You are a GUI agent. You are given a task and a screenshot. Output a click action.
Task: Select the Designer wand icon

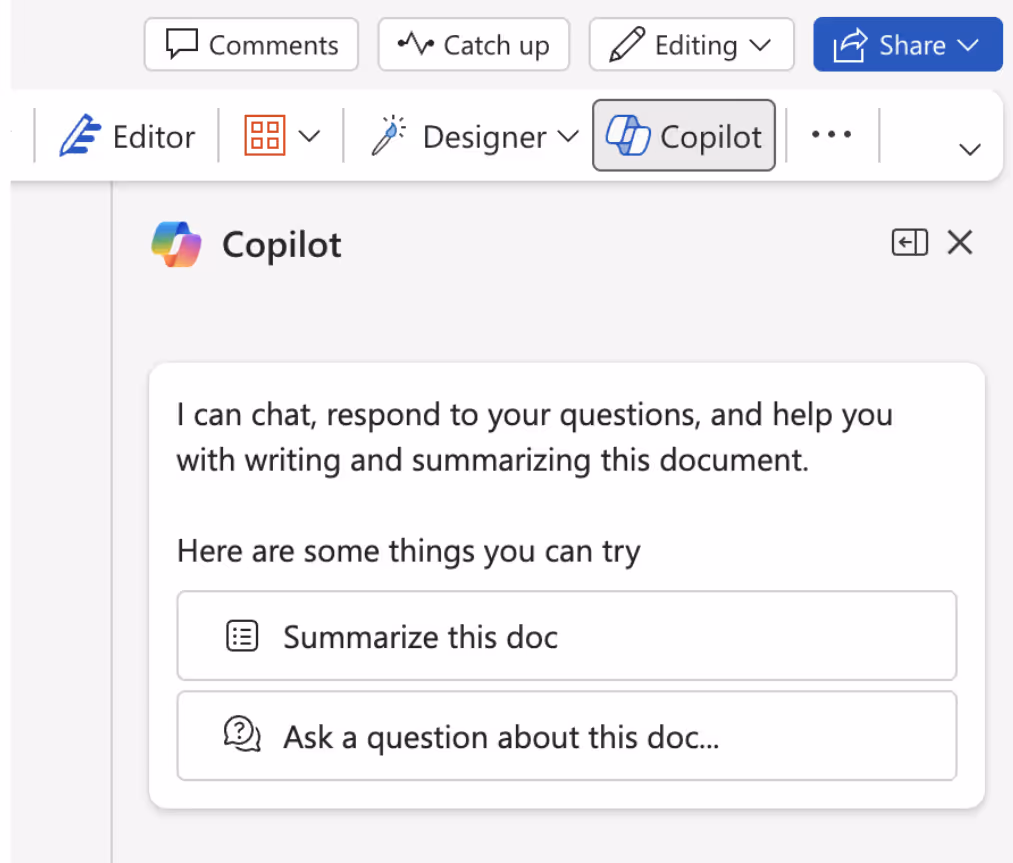click(x=389, y=134)
